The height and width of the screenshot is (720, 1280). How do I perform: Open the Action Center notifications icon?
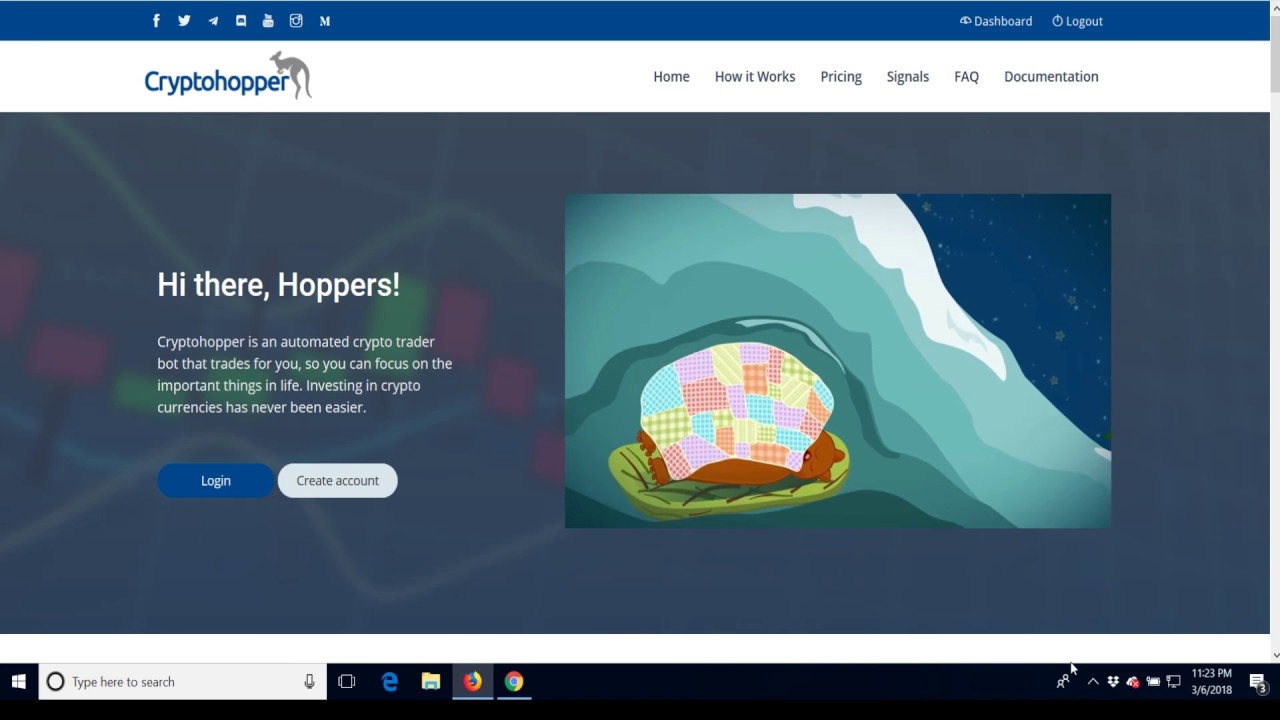tap(1258, 682)
